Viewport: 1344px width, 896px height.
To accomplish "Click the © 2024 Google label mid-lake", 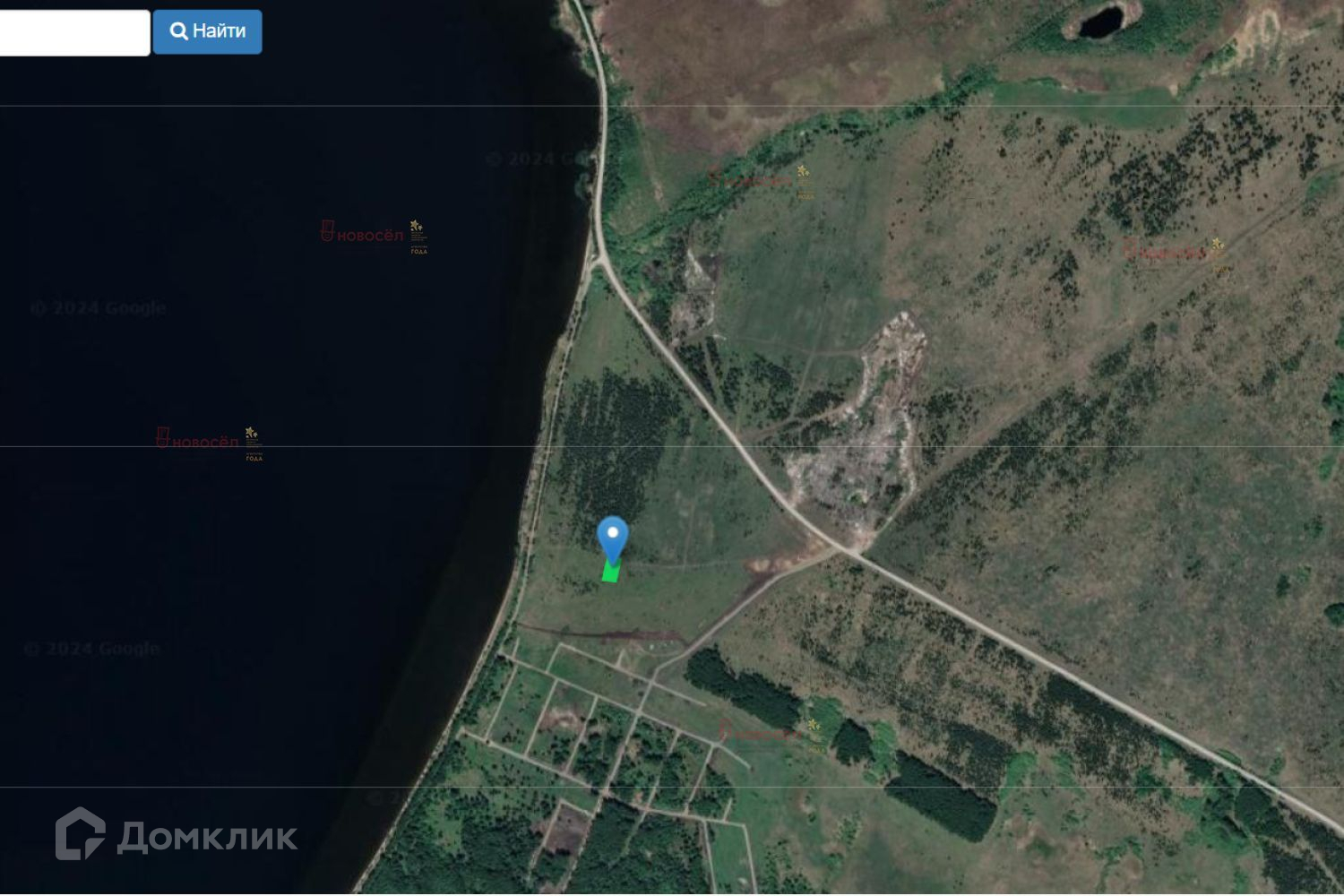I will click(99, 308).
